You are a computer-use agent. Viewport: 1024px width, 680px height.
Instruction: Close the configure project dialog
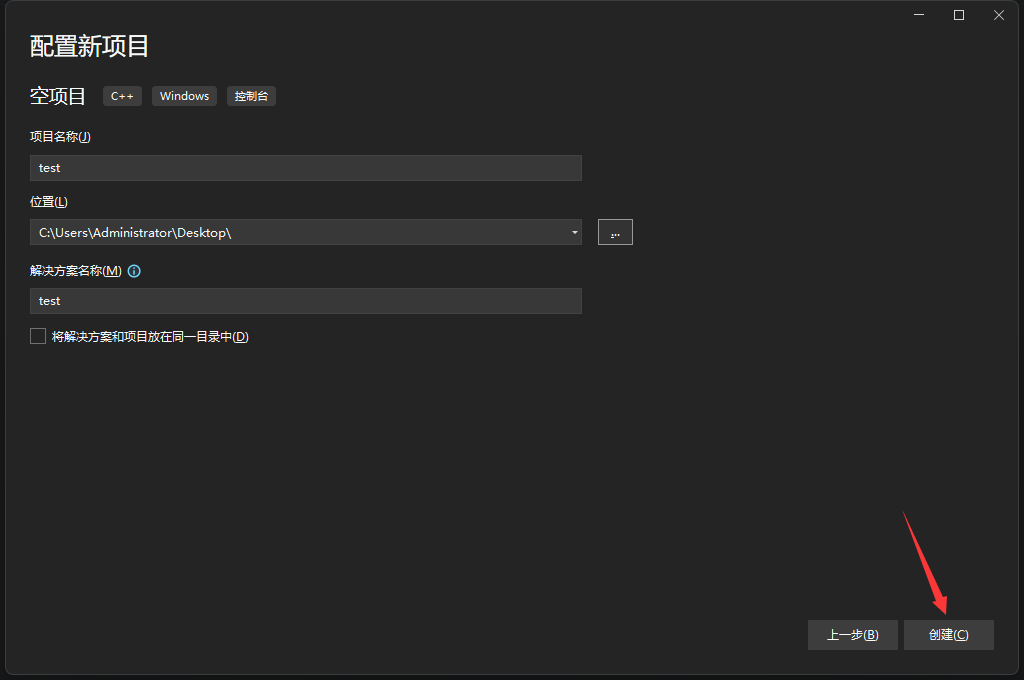point(999,15)
